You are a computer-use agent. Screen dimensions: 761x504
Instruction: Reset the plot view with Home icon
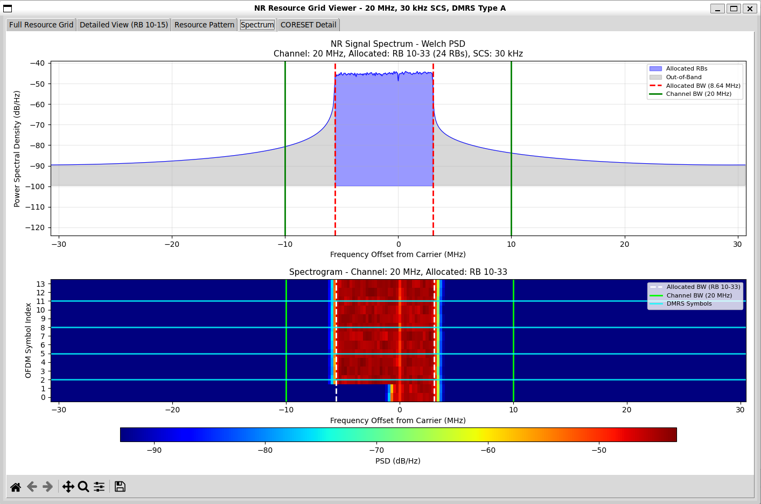click(x=15, y=486)
